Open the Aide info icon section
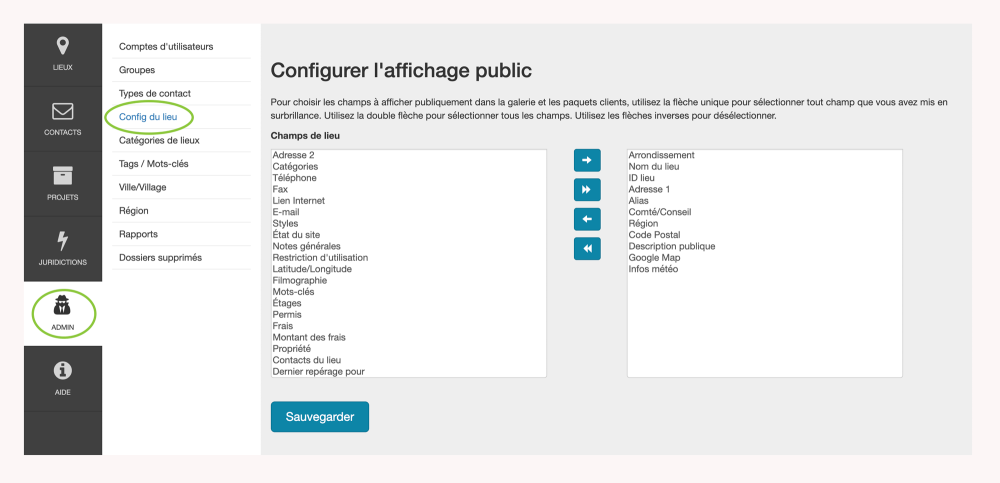Image resolution: width=1000 pixels, height=483 pixels. 63,378
